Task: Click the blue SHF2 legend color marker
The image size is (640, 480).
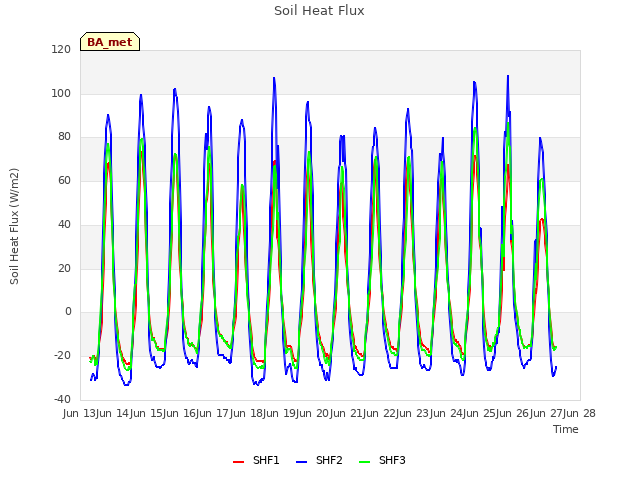Action: point(301,462)
